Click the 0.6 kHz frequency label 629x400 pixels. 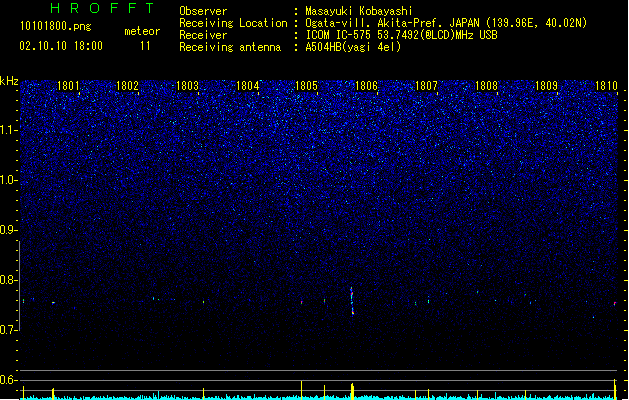pos(8,380)
